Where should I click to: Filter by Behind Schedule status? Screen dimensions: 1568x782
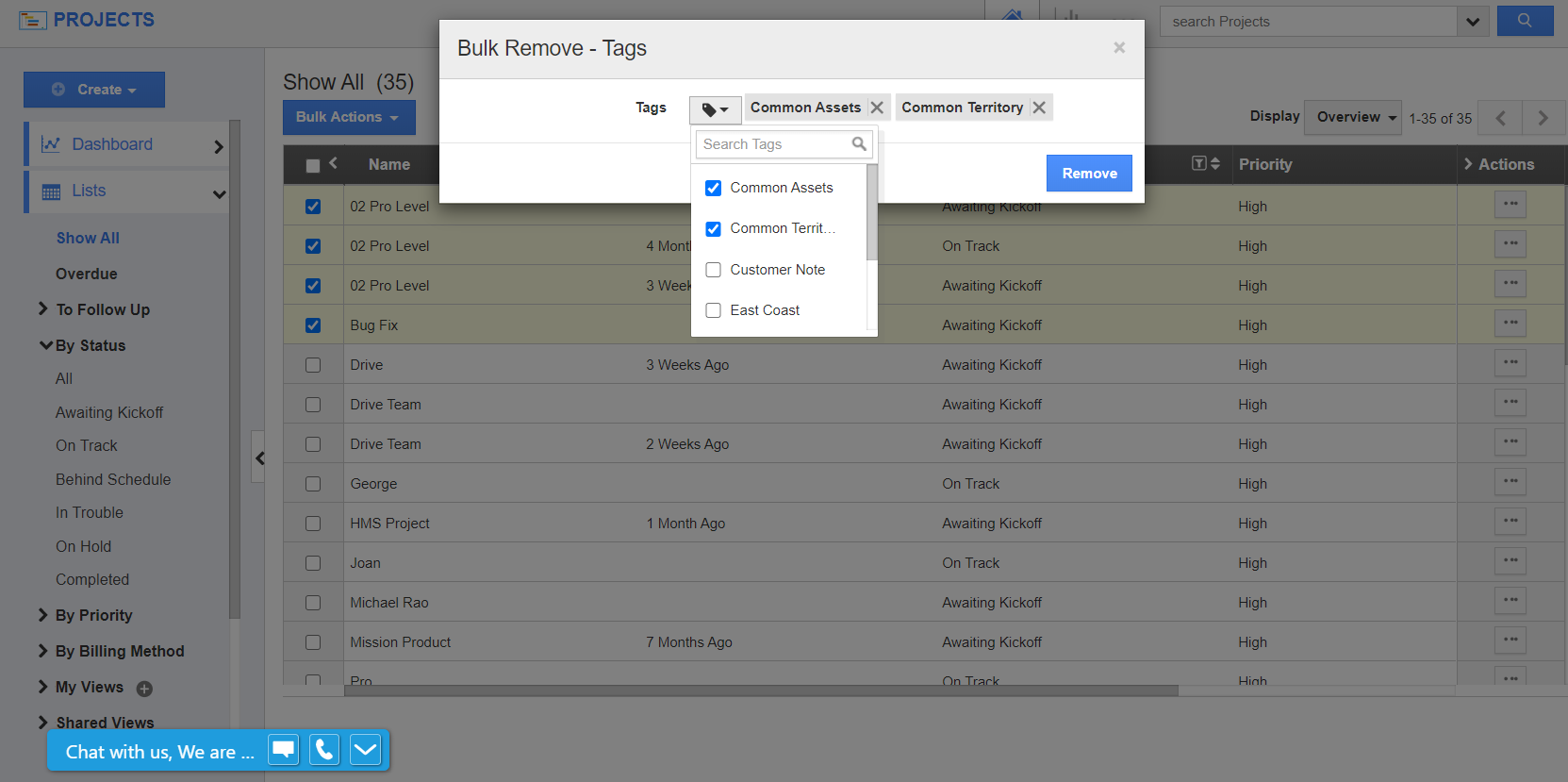point(113,479)
